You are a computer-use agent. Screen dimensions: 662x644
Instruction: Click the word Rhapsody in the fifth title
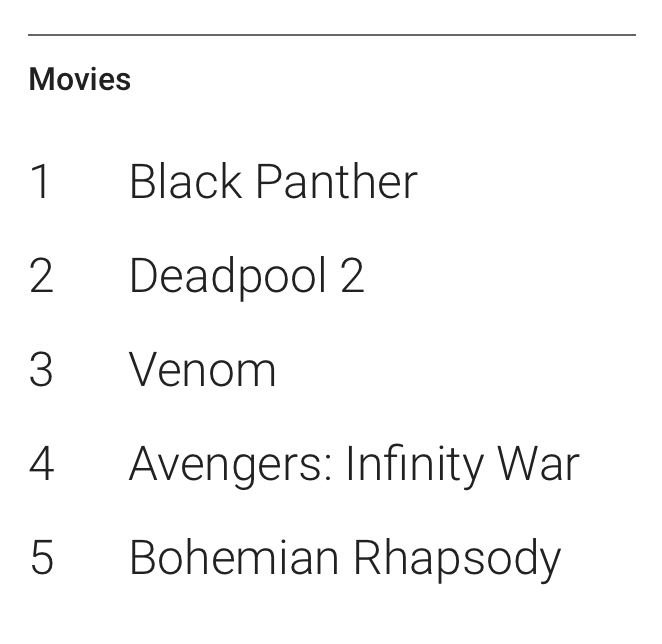(457, 559)
